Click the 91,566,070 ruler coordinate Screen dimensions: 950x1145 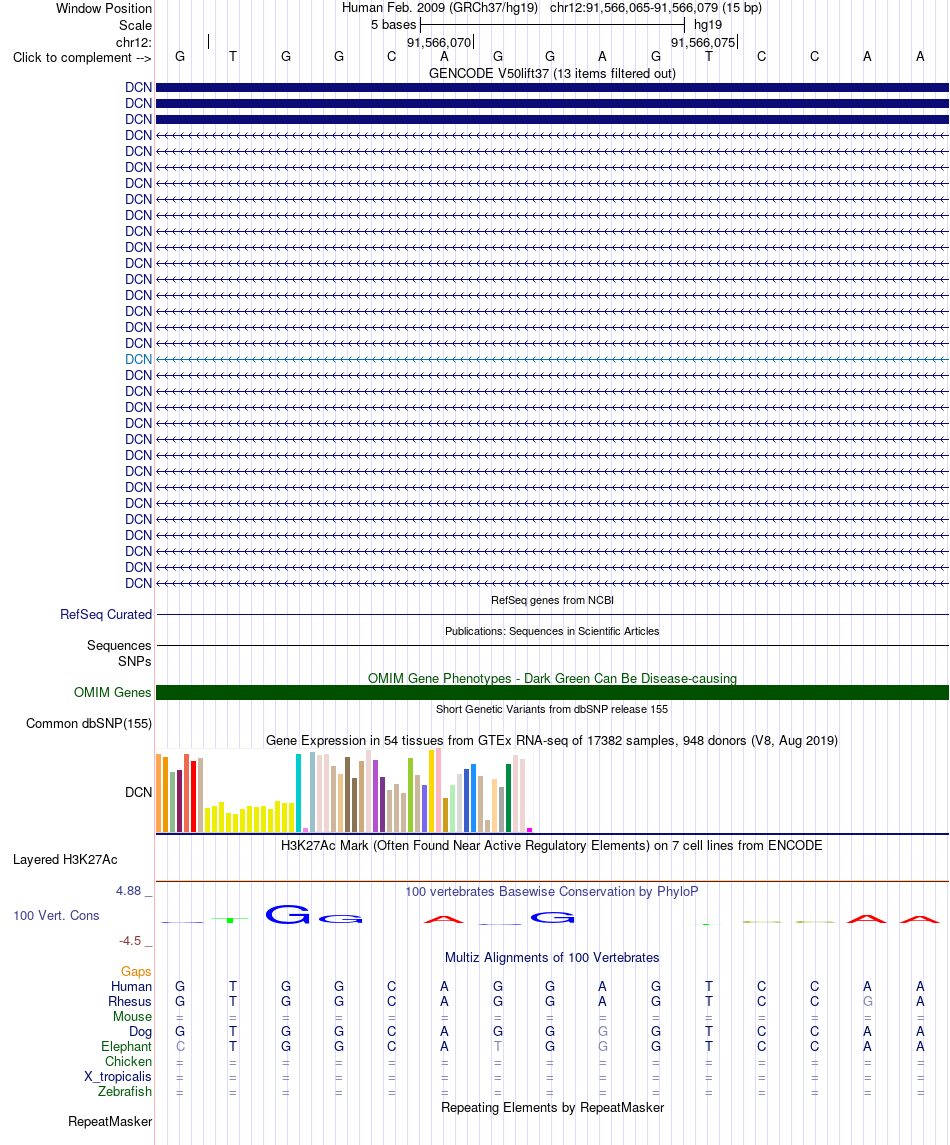point(439,42)
